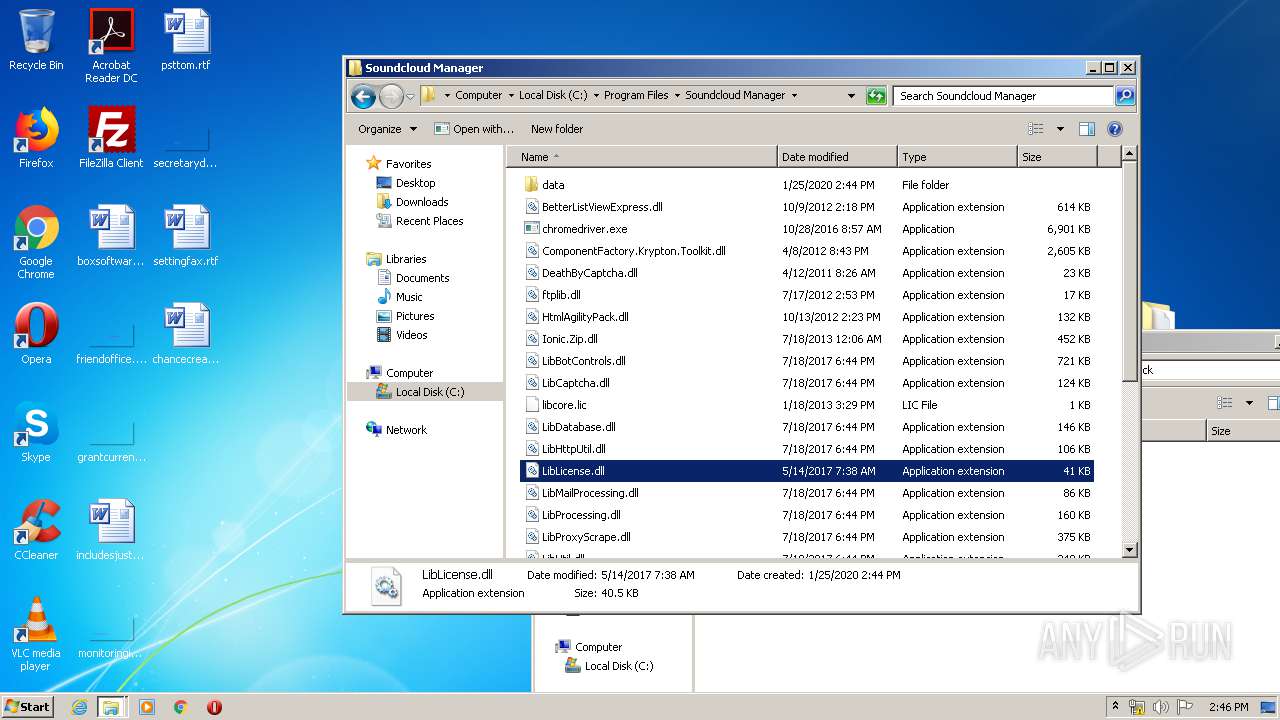Image resolution: width=1280 pixels, height=720 pixels.
Task: Open Opera desktop shortcut
Action: (x=36, y=334)
